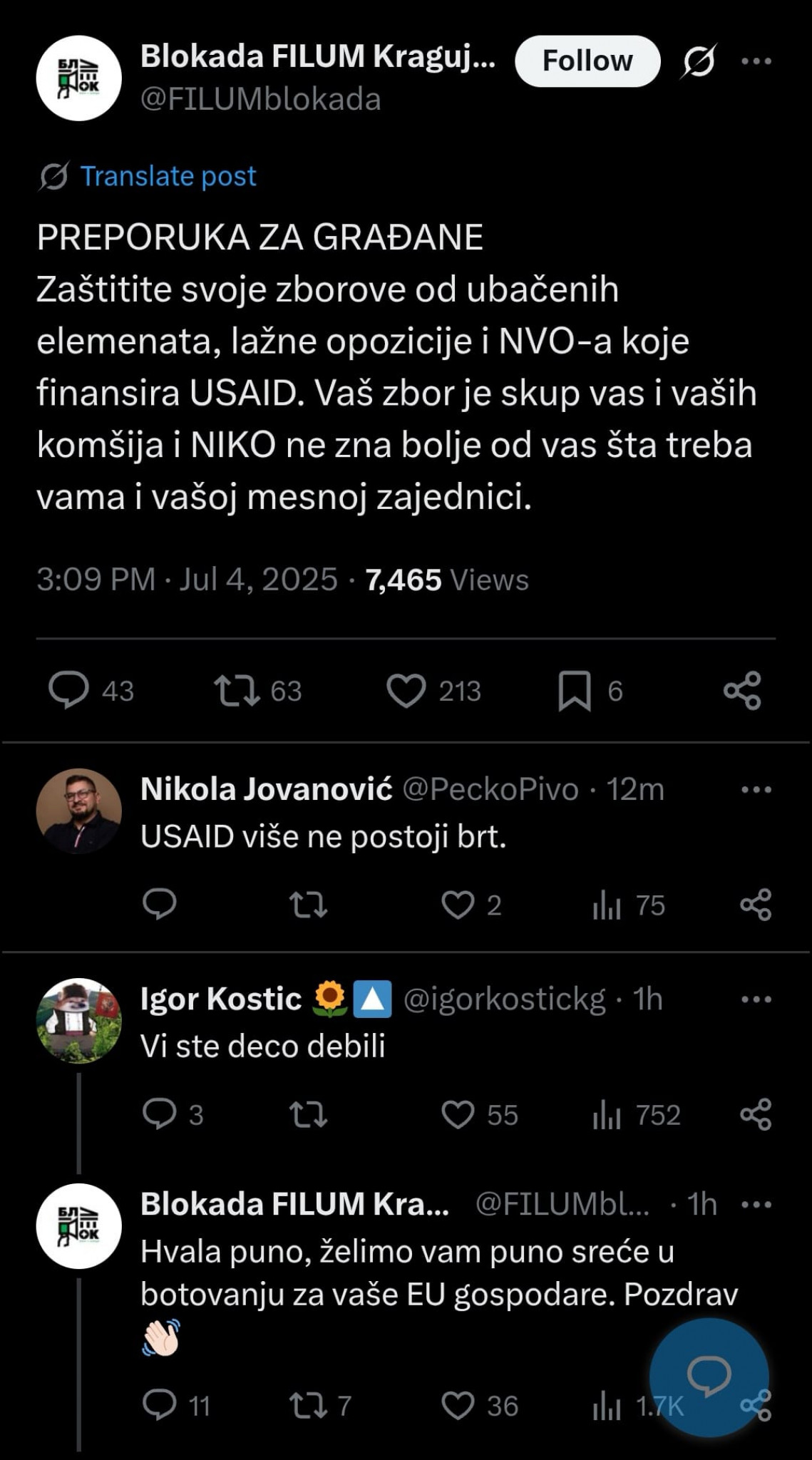Image resolution: width=812 pixels, height=1460 pixels.
Task: Like Nikola Jovanović's reply
Action: pos(458,905)
